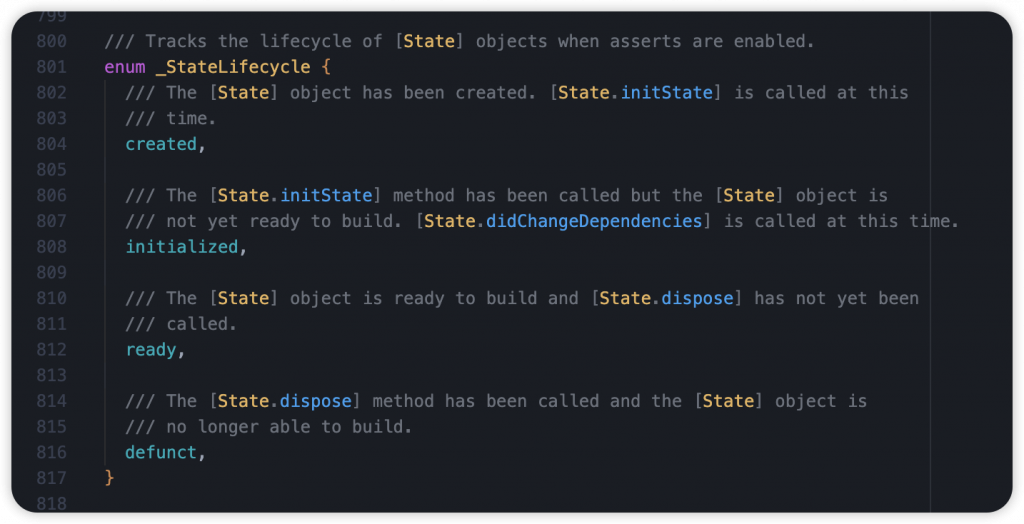Open State.dispose reference on line 814
The image size is (1024, 524).
pyautogui.click(x=285, y=401)
